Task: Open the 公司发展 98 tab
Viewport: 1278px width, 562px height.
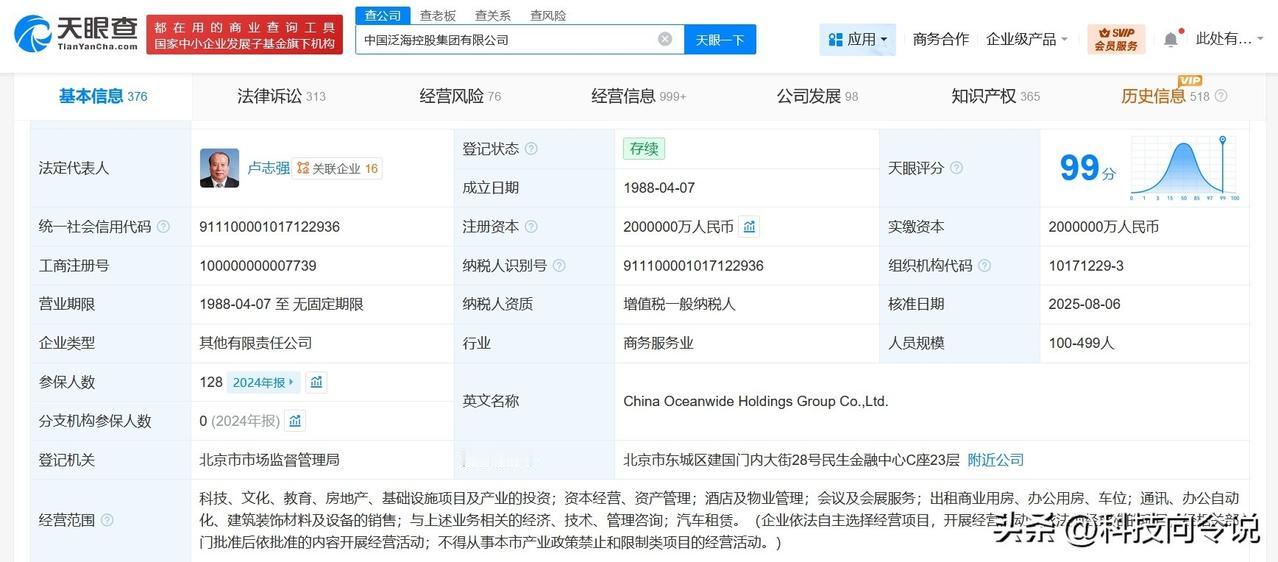Action: click(817, 96)
